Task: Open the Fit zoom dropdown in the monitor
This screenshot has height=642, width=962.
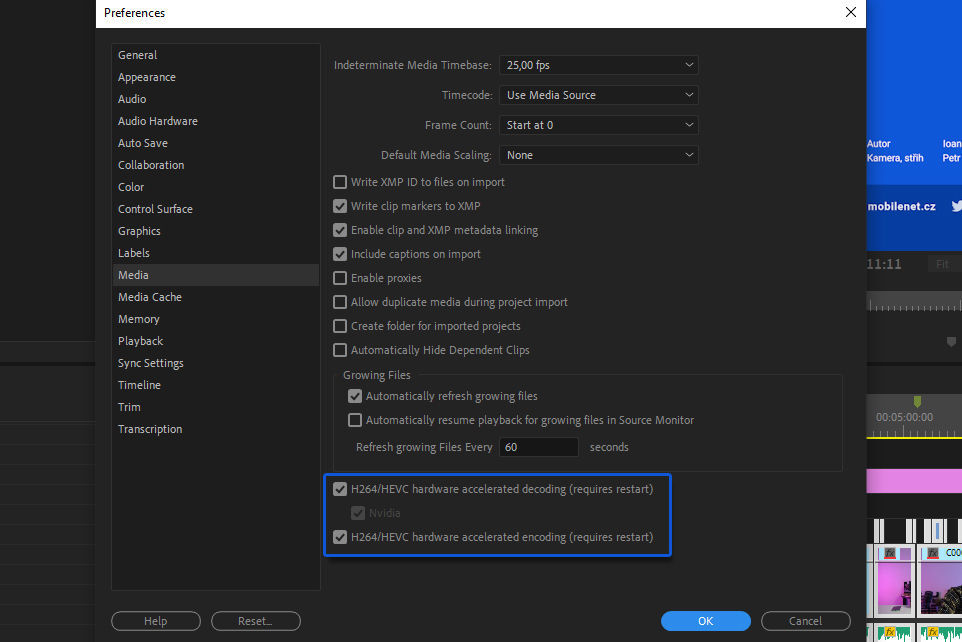Action: pos(944,264)
